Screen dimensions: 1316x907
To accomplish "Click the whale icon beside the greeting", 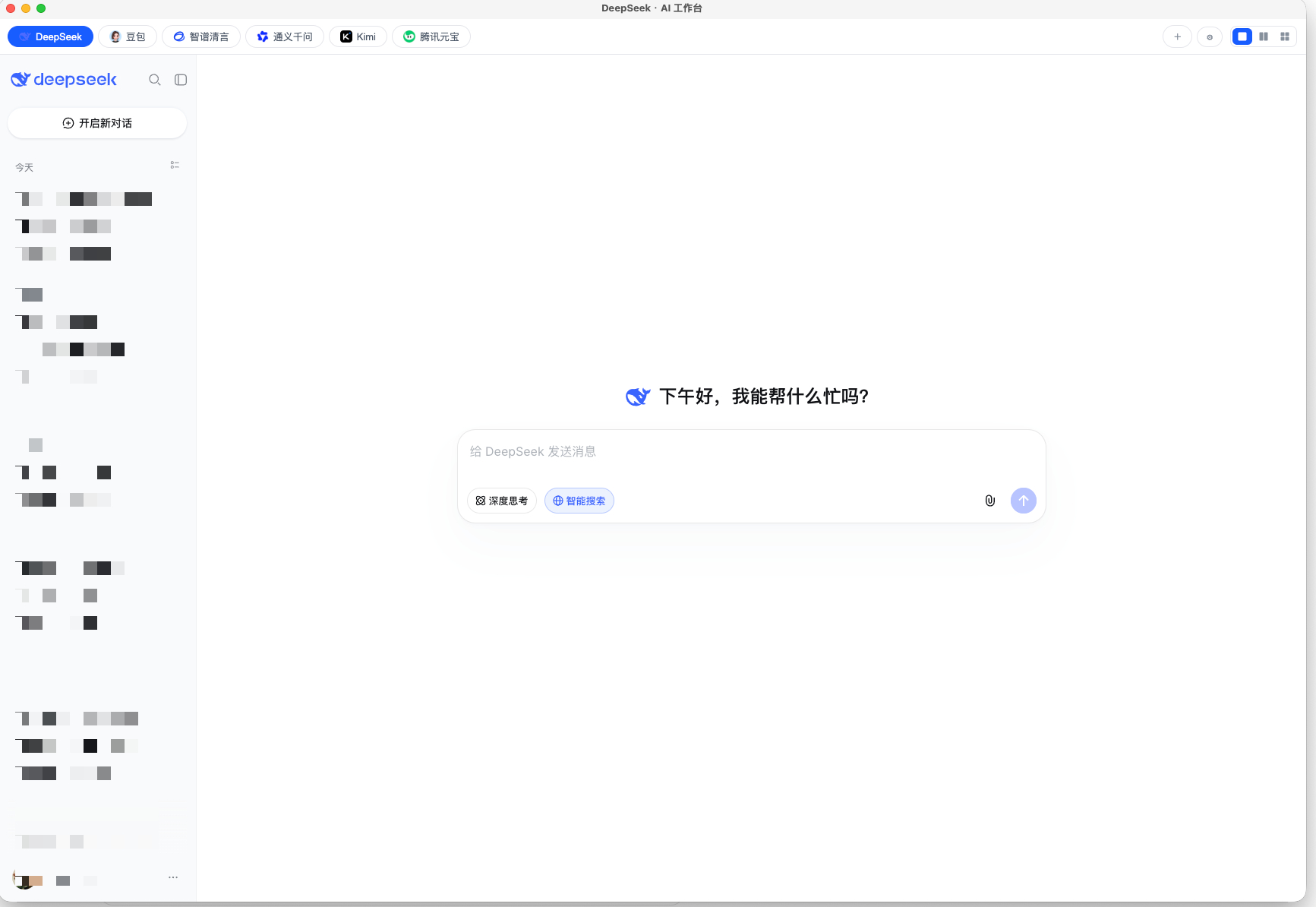I will [x=638, y=397].
